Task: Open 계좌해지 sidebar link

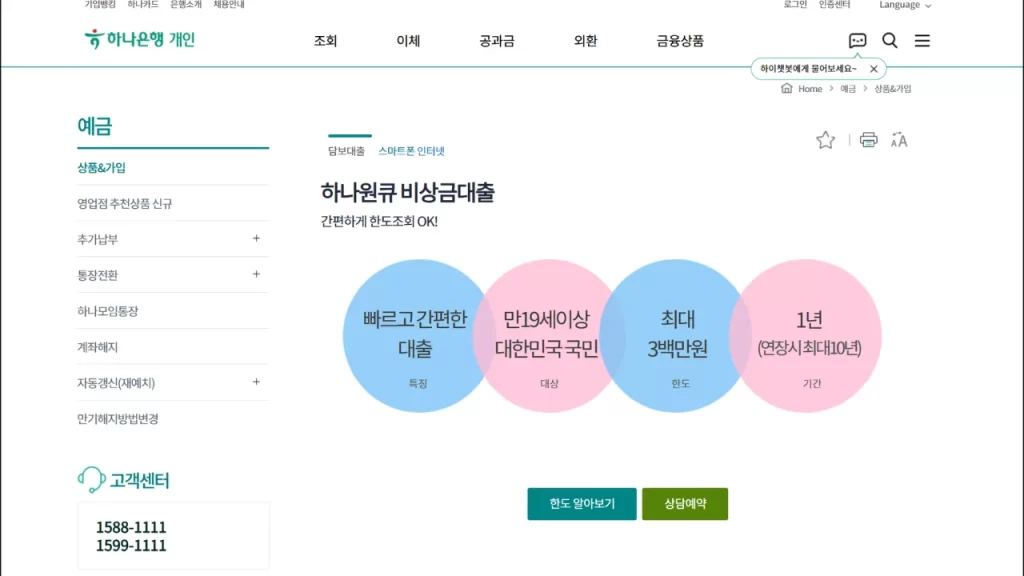Action: point(97,347)
